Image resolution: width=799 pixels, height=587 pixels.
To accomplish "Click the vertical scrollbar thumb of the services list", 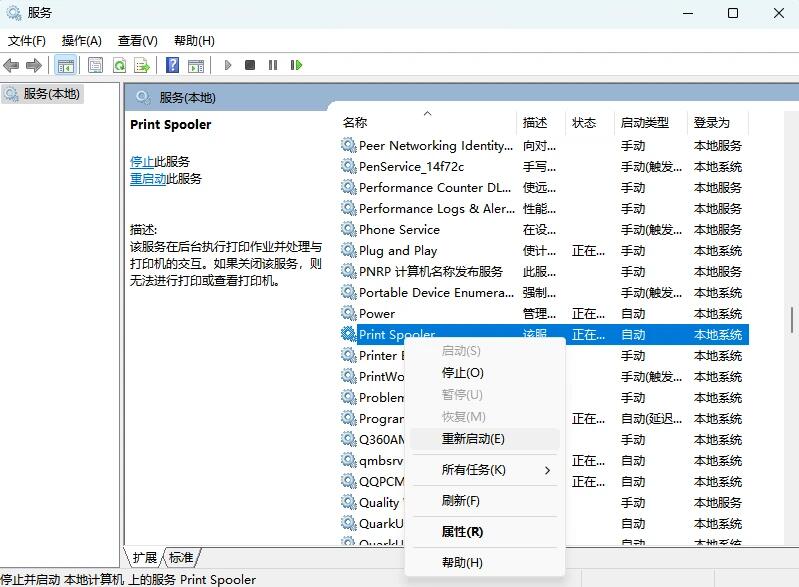I will coord(792,320).
